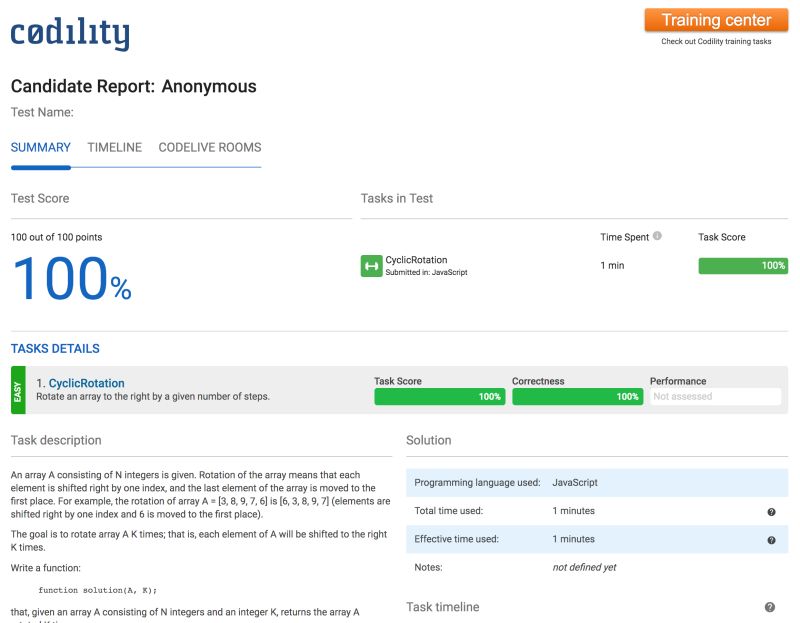Click the TASKS DETAILS heading
The width and height of the screenshot is (800, 623).
click(55, 348)
